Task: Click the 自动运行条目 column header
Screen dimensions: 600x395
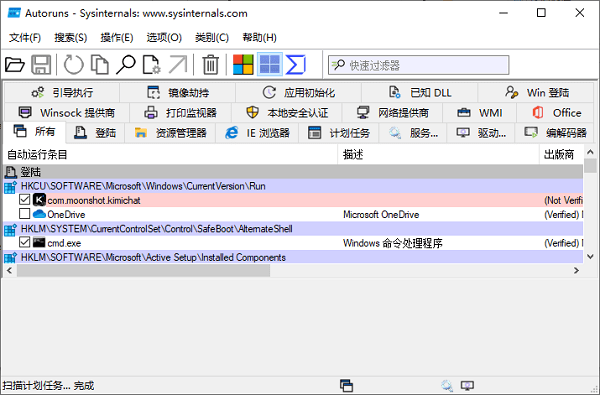Action: click(170, 154)
